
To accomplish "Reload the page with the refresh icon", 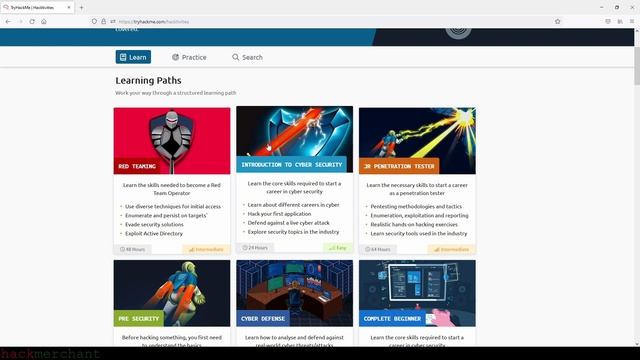I will coord(32,21).
